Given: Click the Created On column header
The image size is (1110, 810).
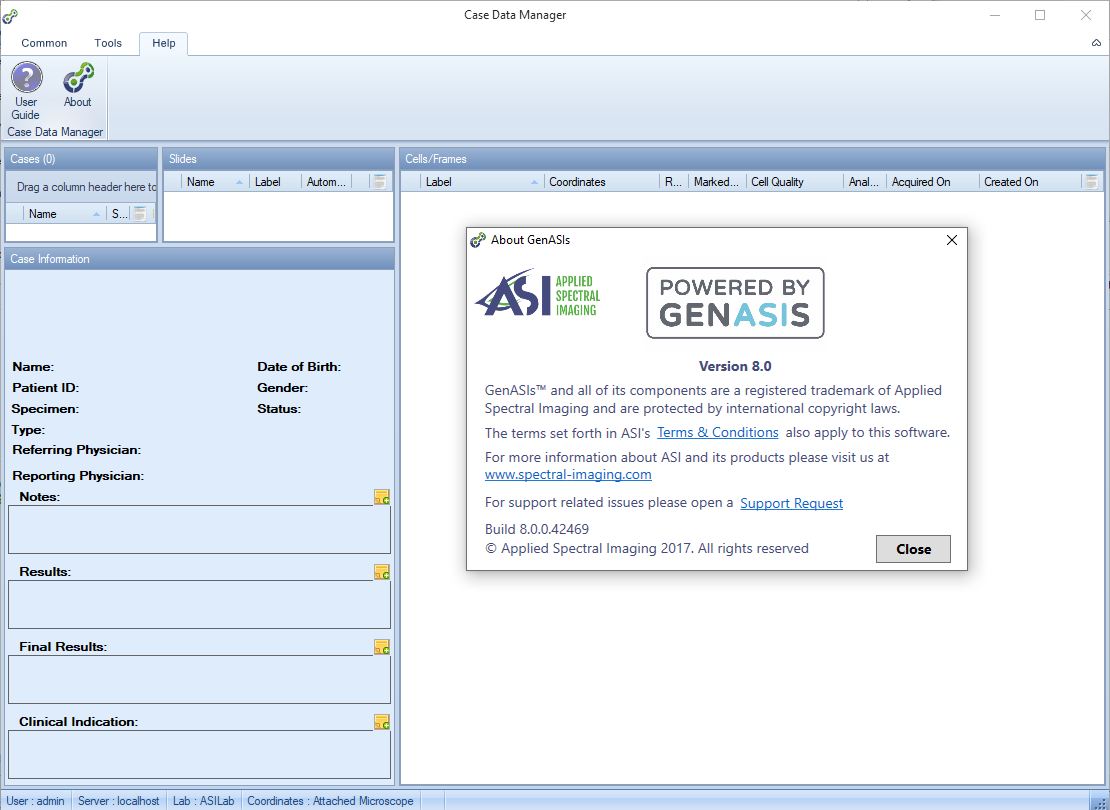Looking at the screenshot, I should [x=1030, y=182].
